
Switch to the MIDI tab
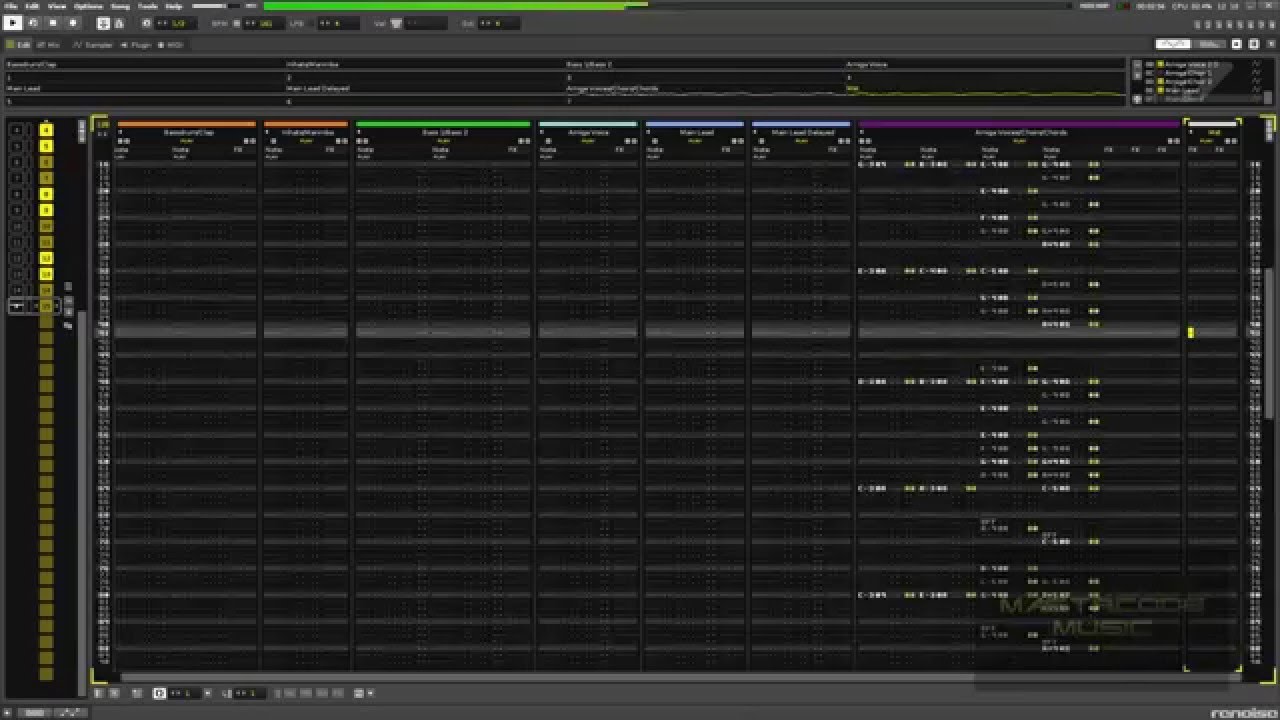[x=170, y=45]
